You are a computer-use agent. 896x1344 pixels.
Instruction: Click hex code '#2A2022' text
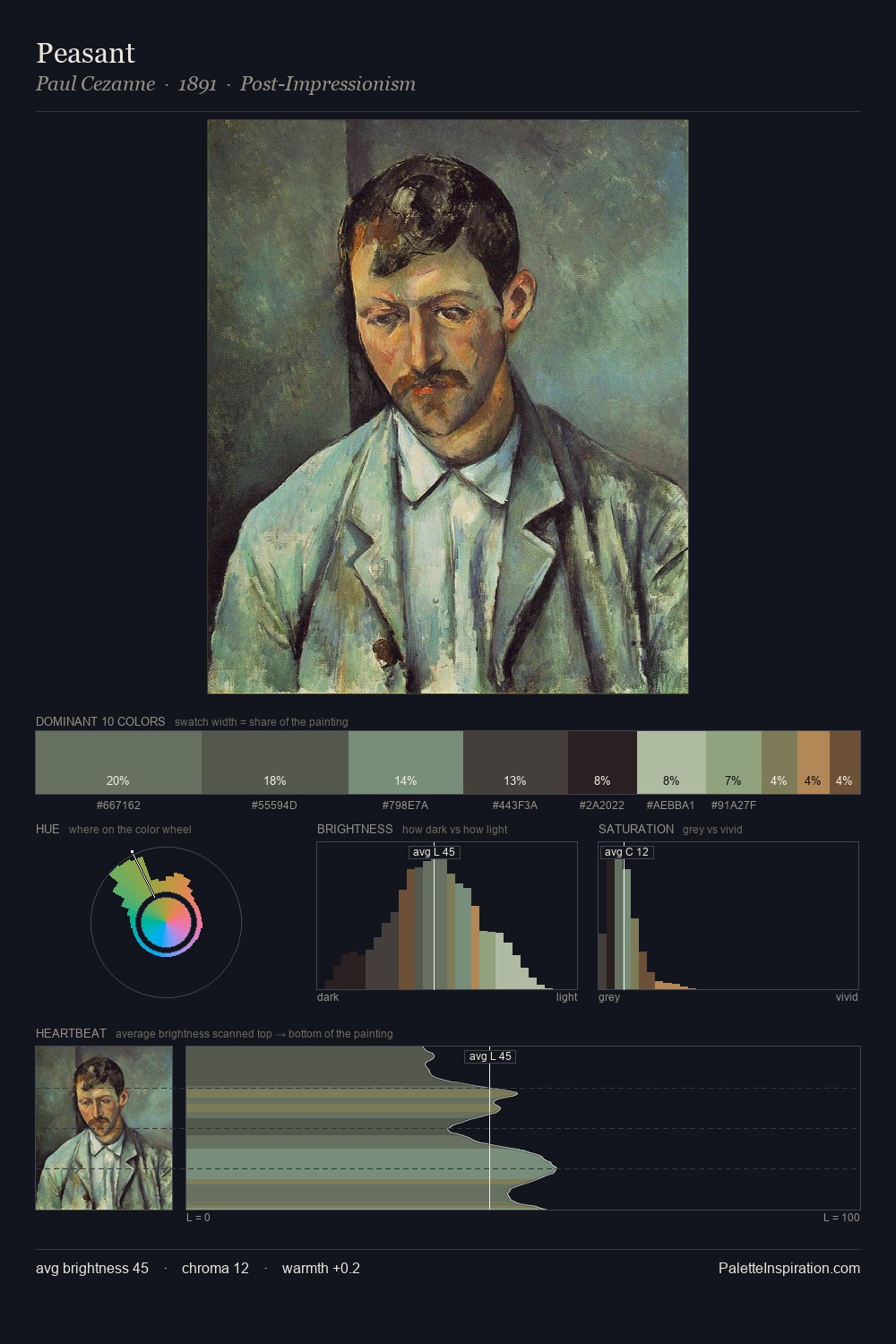pyautogui.click(x=602, y=806)
